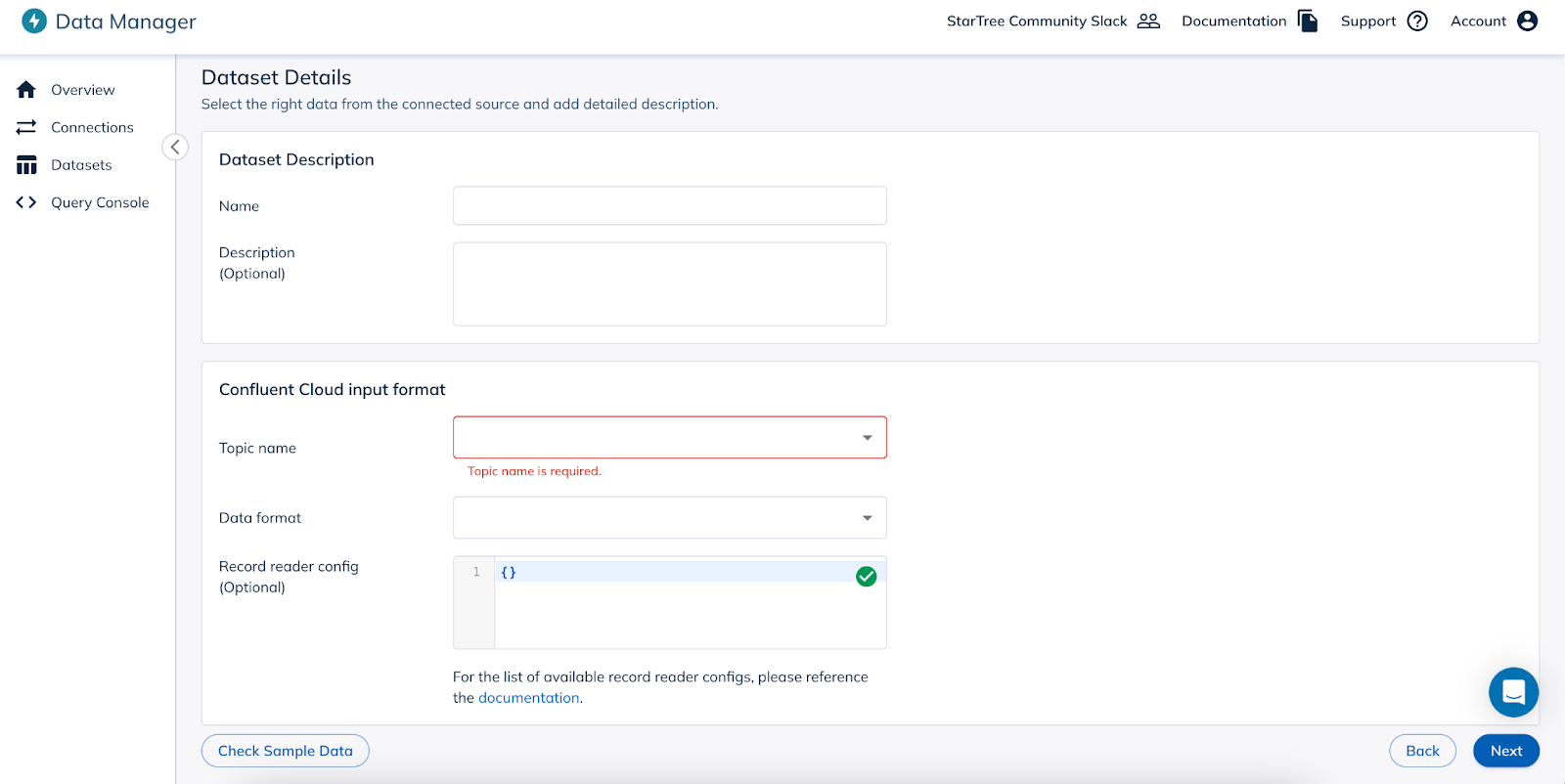1565x784 pixels.
Task: Open the chat support widget
Action: click(x=1513, y=692)
